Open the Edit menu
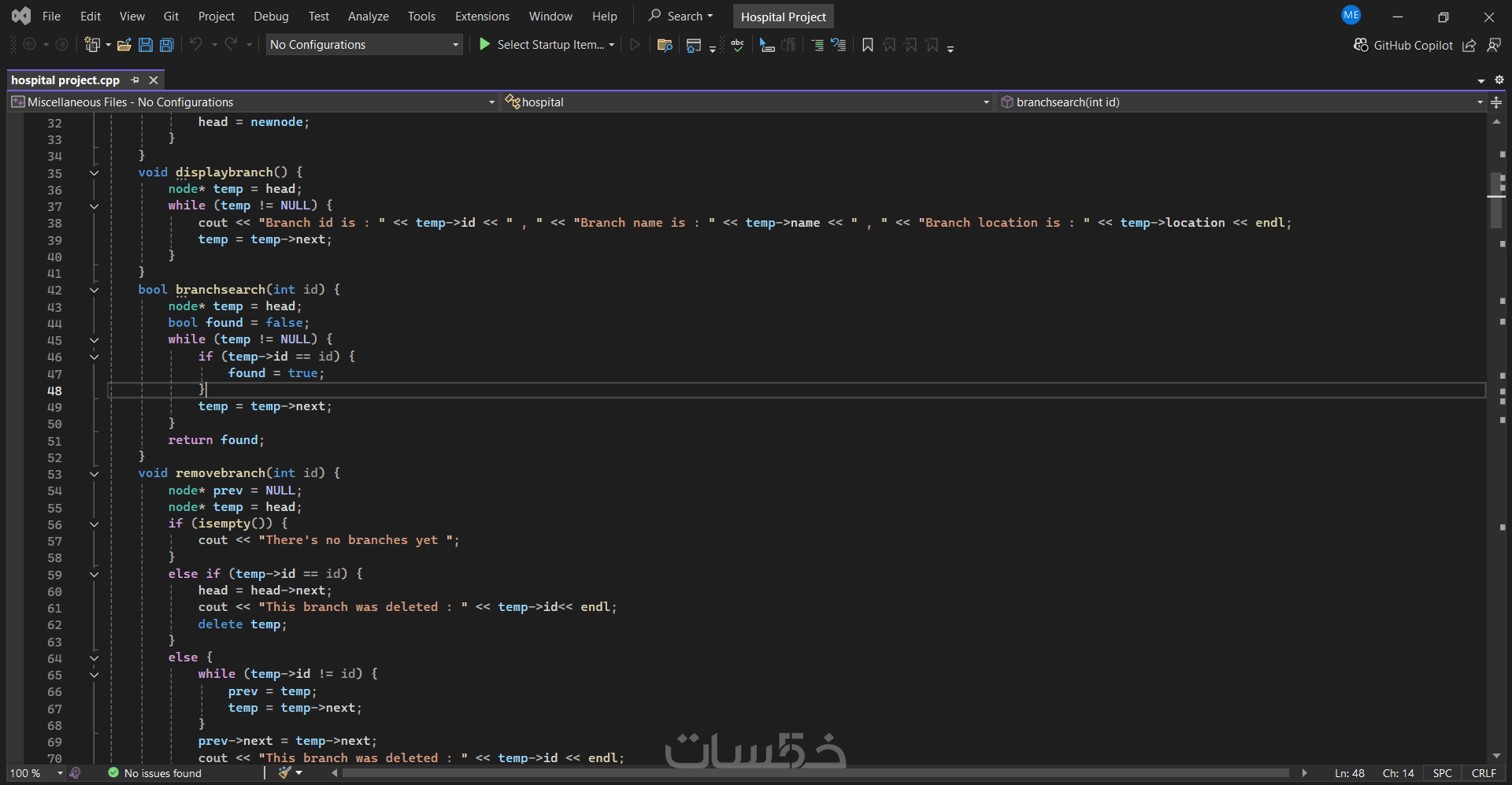Screen dimensions: 1512x785 pyautogui.click(x=91, y=16)
